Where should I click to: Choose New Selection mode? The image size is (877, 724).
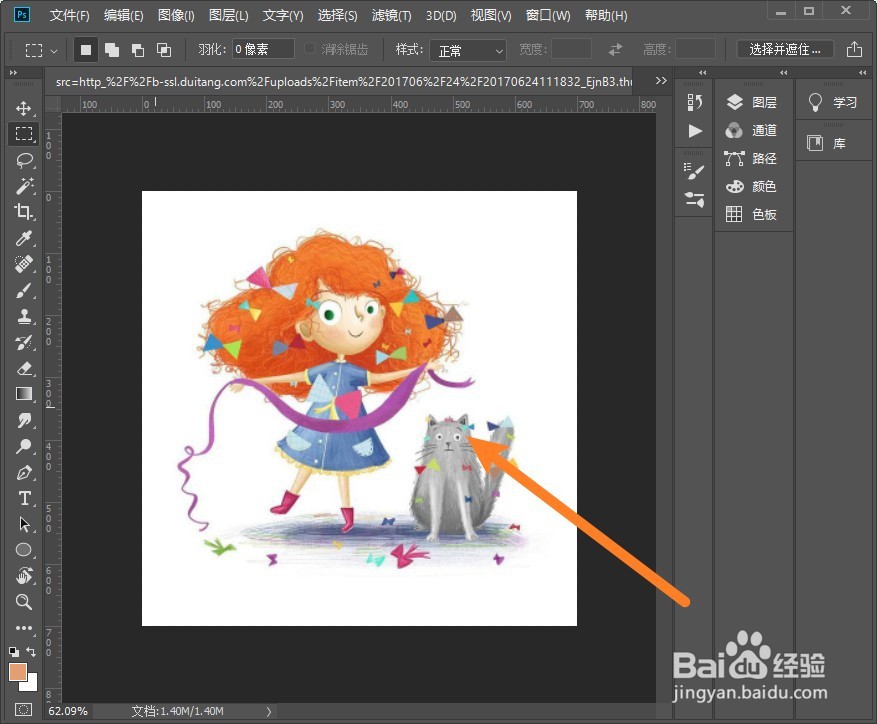(86, 50)
